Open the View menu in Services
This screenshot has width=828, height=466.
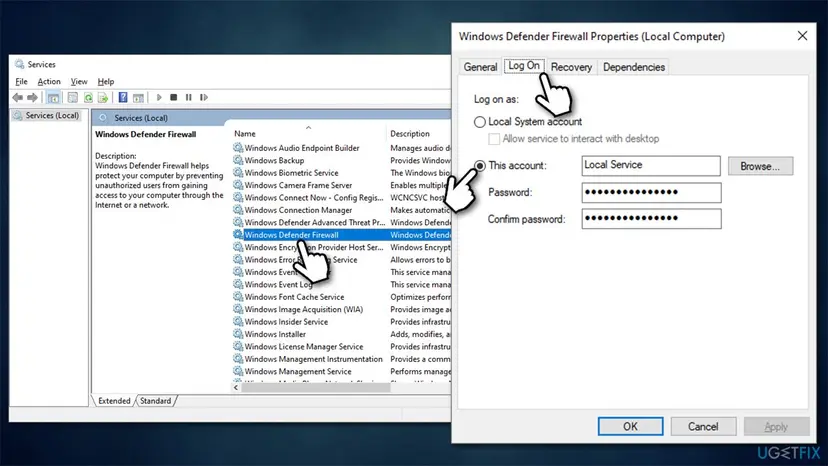click(79, 81)
